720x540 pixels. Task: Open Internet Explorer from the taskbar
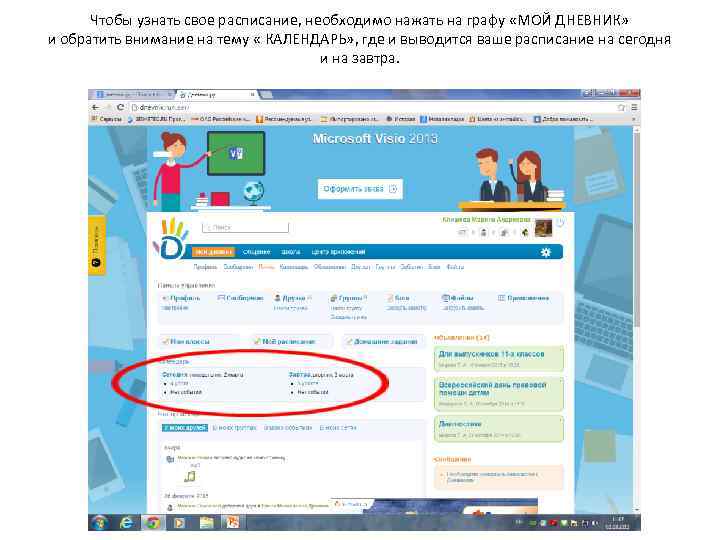coord(126,523)
